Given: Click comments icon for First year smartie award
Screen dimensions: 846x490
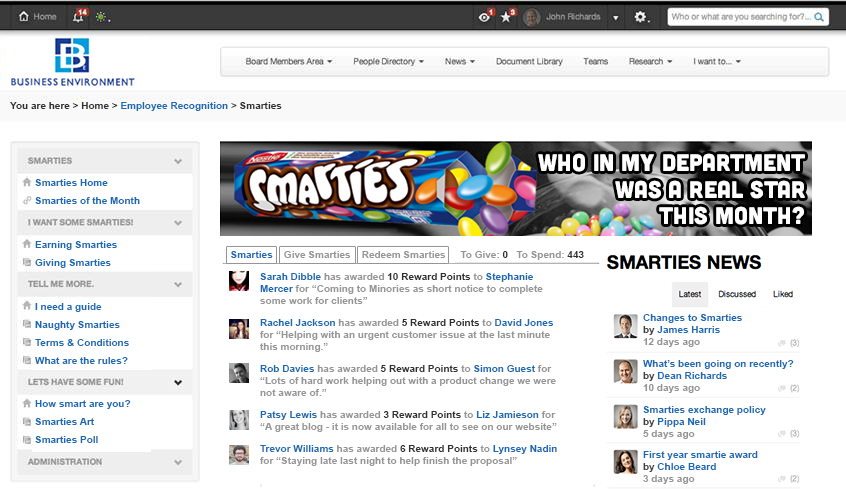Looking at the screenshot, I should (x=781, y=479).
